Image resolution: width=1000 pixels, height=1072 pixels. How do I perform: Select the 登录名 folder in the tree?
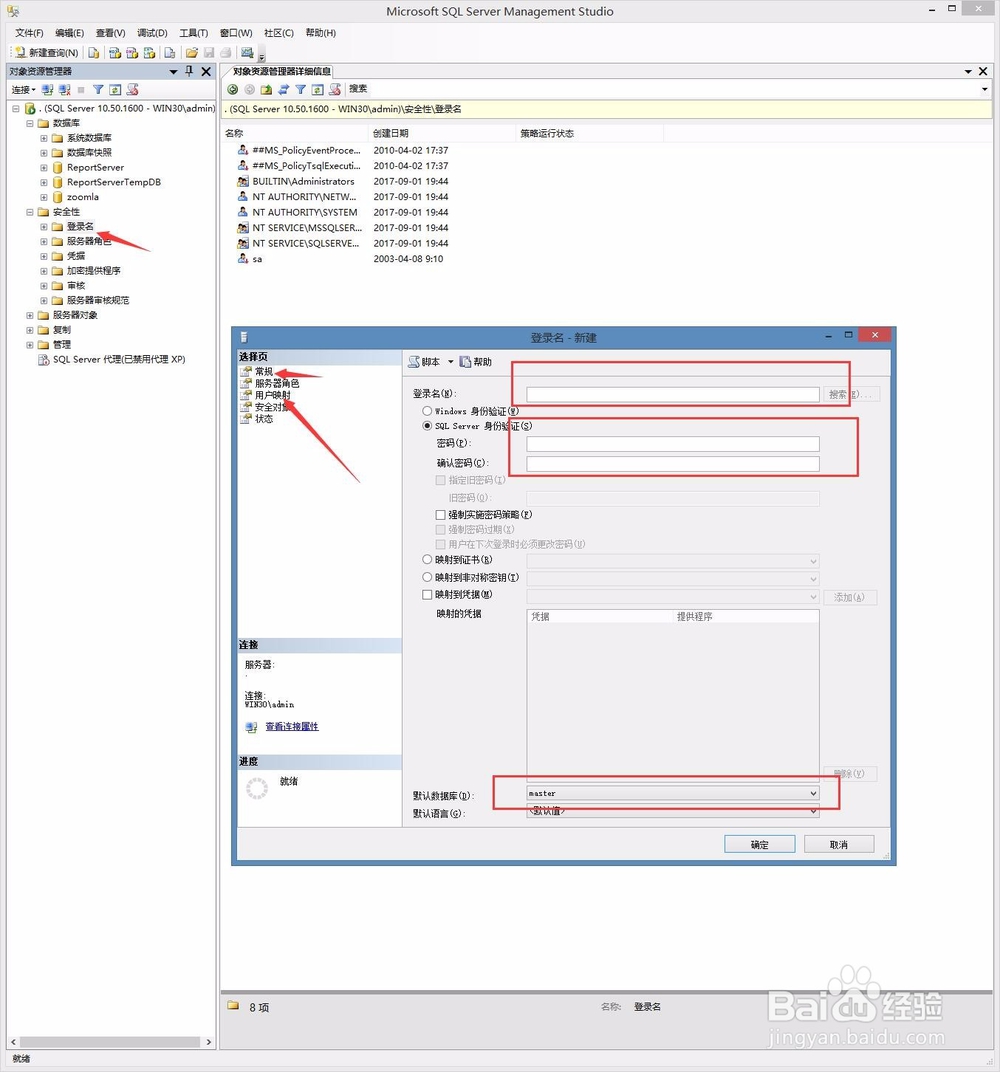pos(80,226)
